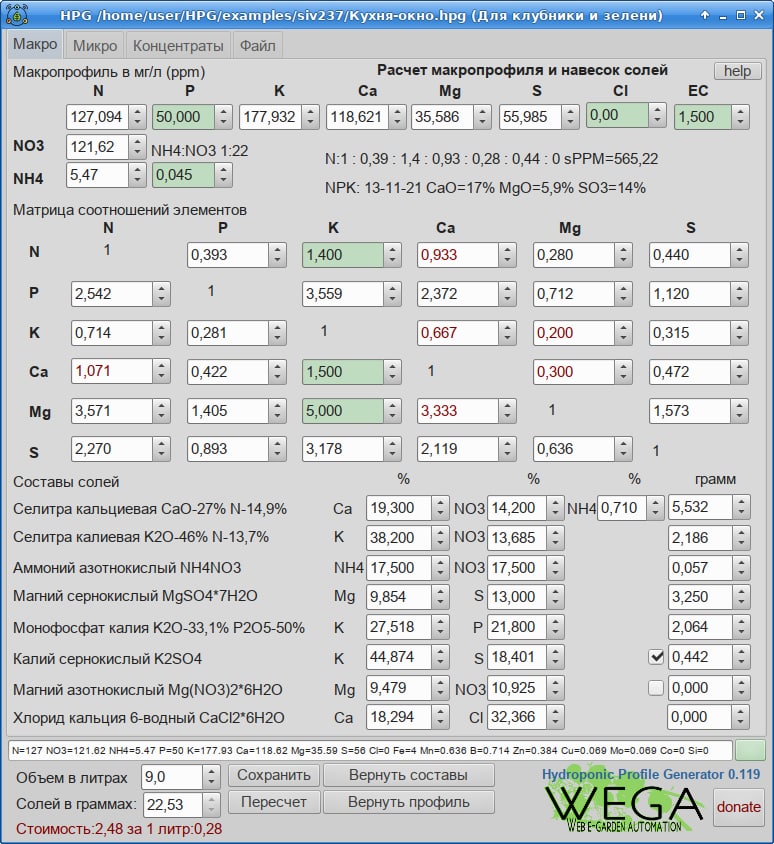Open the Файл tab

258,46
